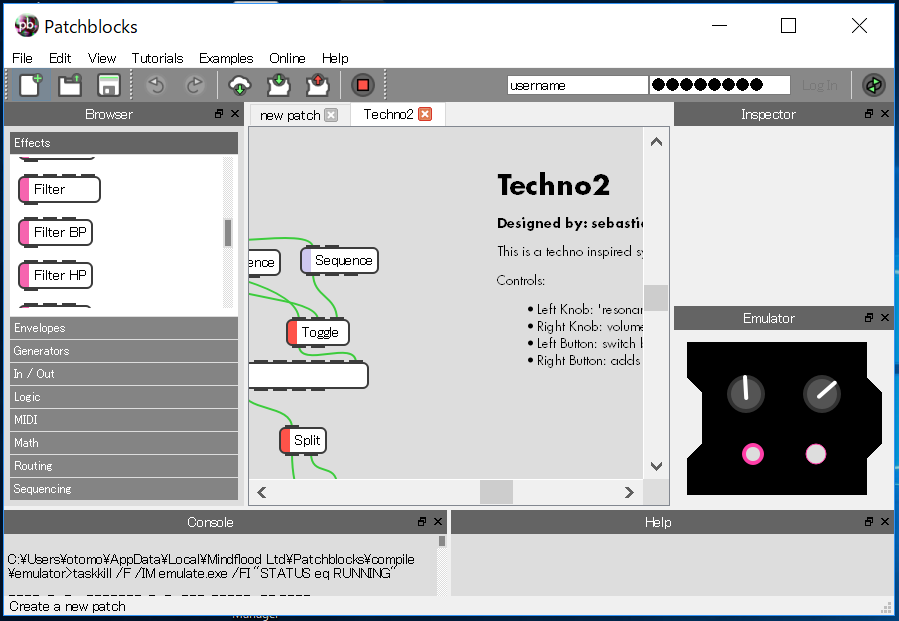The image size is (899, 621).
Task: Expand the MIDI category
Action: point(124,420)
